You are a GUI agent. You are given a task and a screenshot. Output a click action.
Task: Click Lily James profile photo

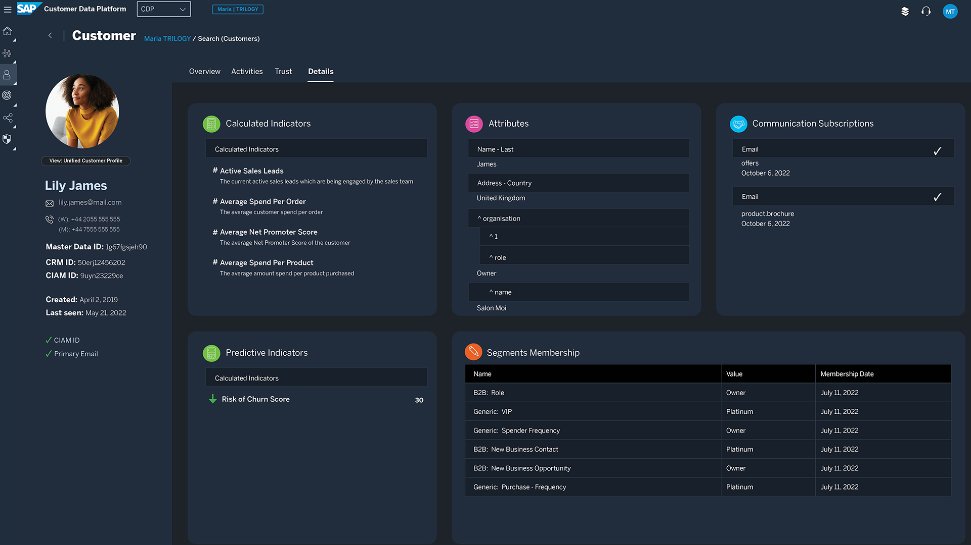[82, 111]
